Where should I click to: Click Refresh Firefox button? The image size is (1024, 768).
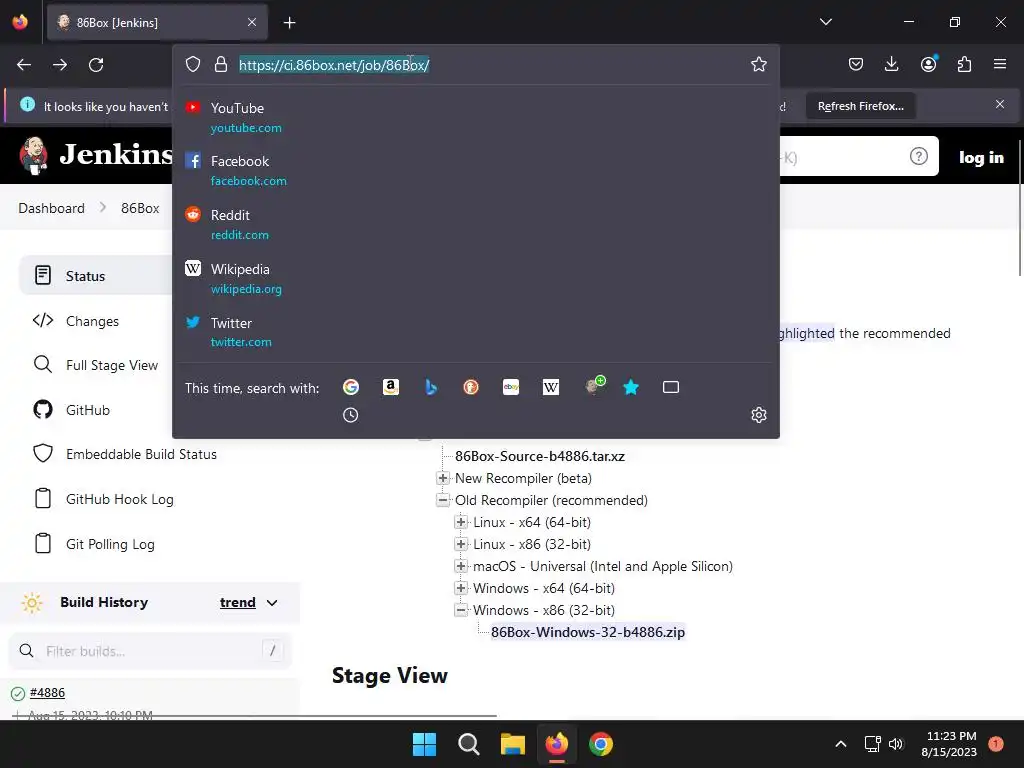coord(860,106)
